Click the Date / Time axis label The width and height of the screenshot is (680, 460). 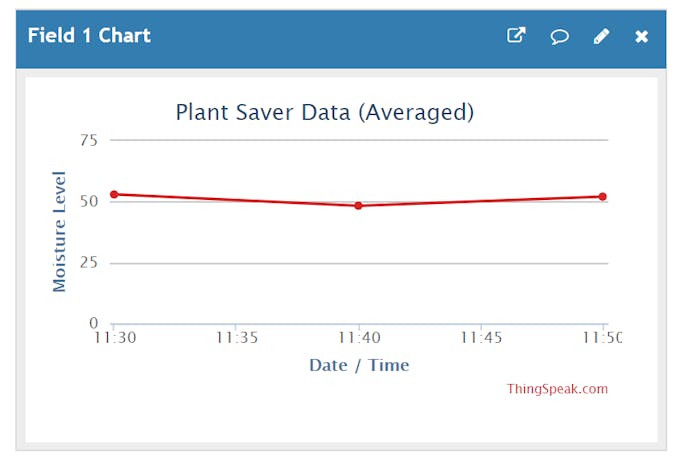pyautogui.click(x=359, y=365)
